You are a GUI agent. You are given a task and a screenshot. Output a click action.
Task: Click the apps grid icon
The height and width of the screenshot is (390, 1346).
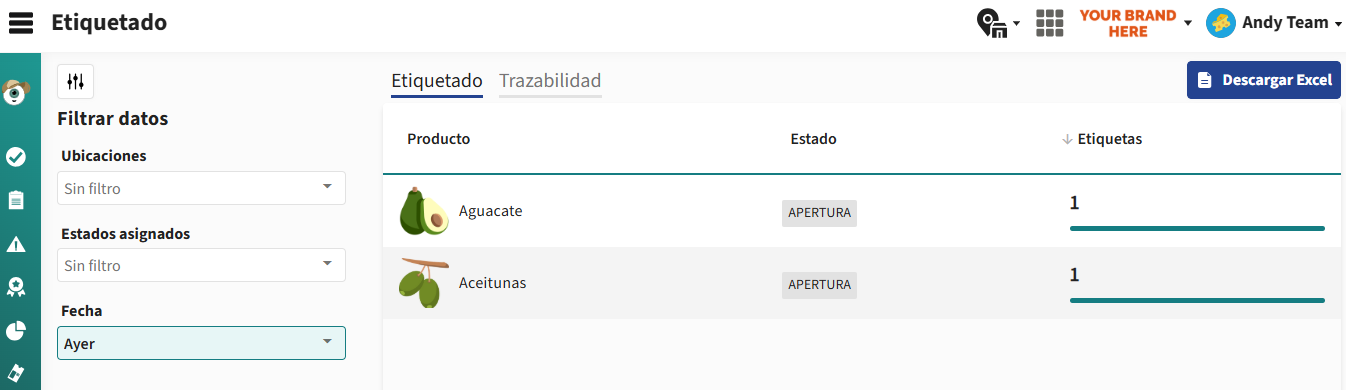point(1050,23)
